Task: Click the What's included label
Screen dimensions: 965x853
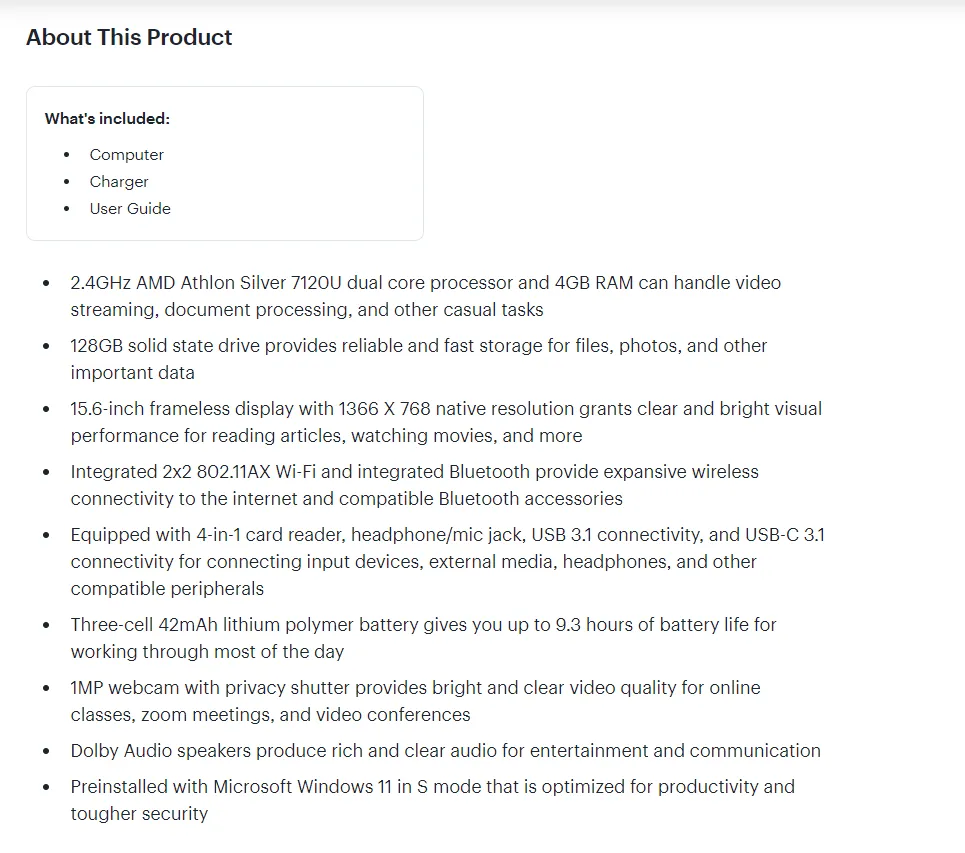Action: pos(107,118)
